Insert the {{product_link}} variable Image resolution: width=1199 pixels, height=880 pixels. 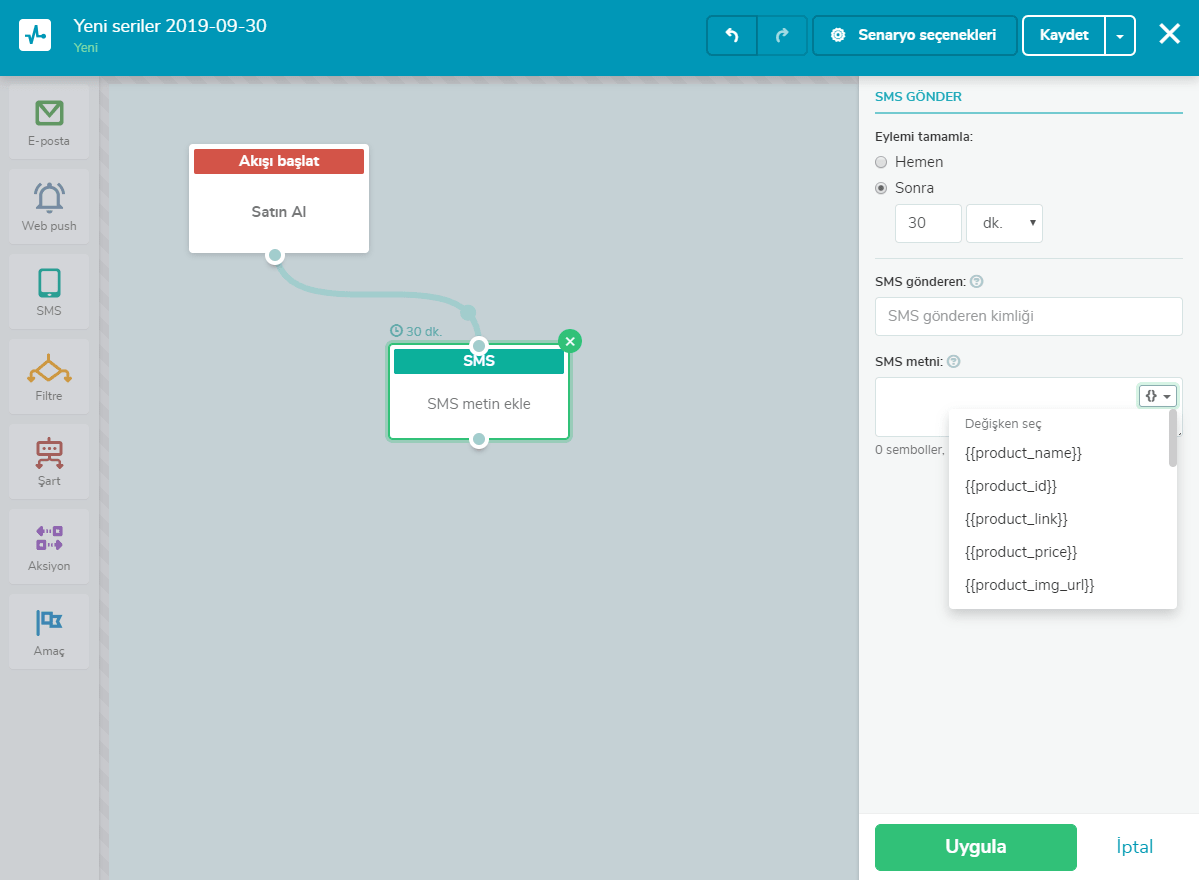coord(1016,519)
